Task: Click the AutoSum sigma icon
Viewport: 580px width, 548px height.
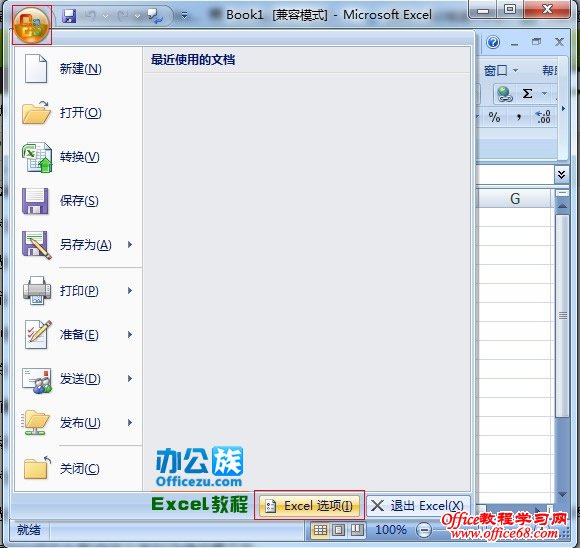Action: click(x=527, y=93)
